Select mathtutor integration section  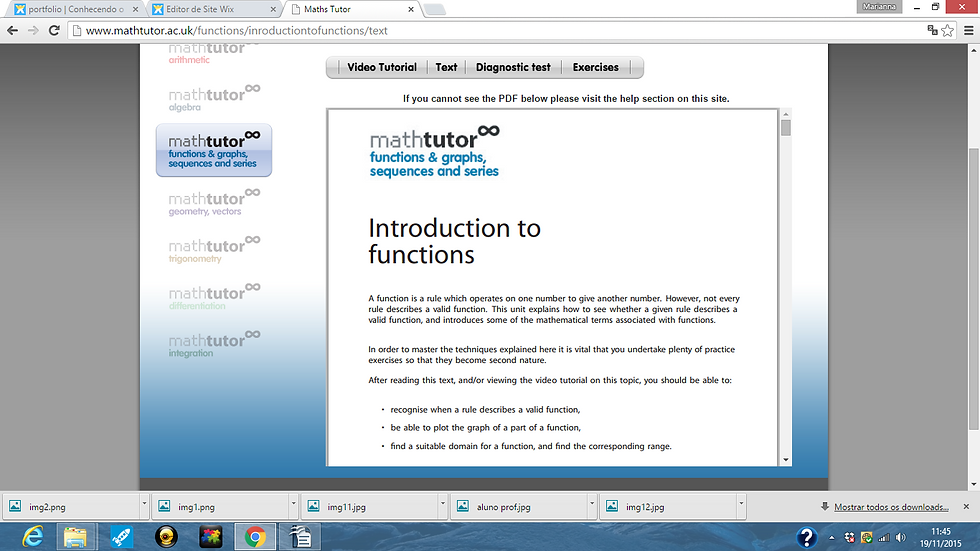tap(214, 344)
